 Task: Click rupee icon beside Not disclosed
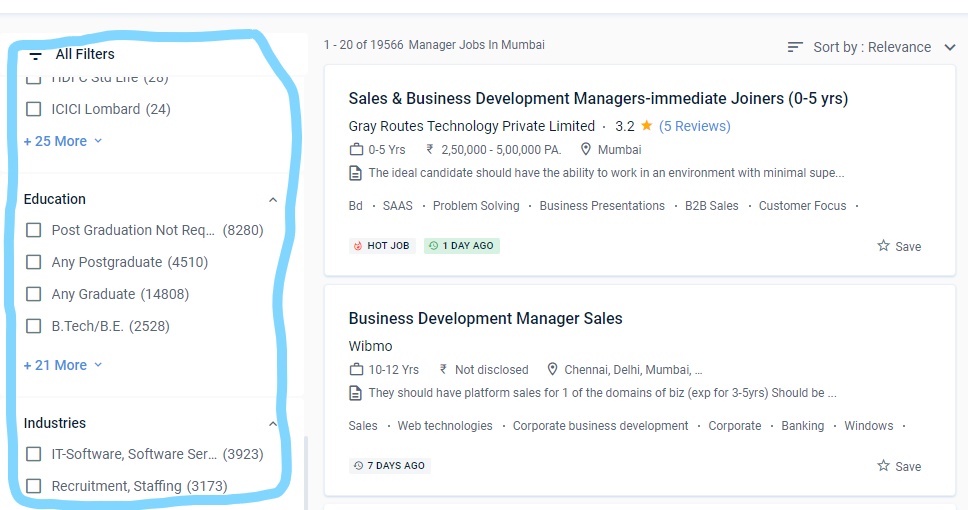click(x=443, y=369)
